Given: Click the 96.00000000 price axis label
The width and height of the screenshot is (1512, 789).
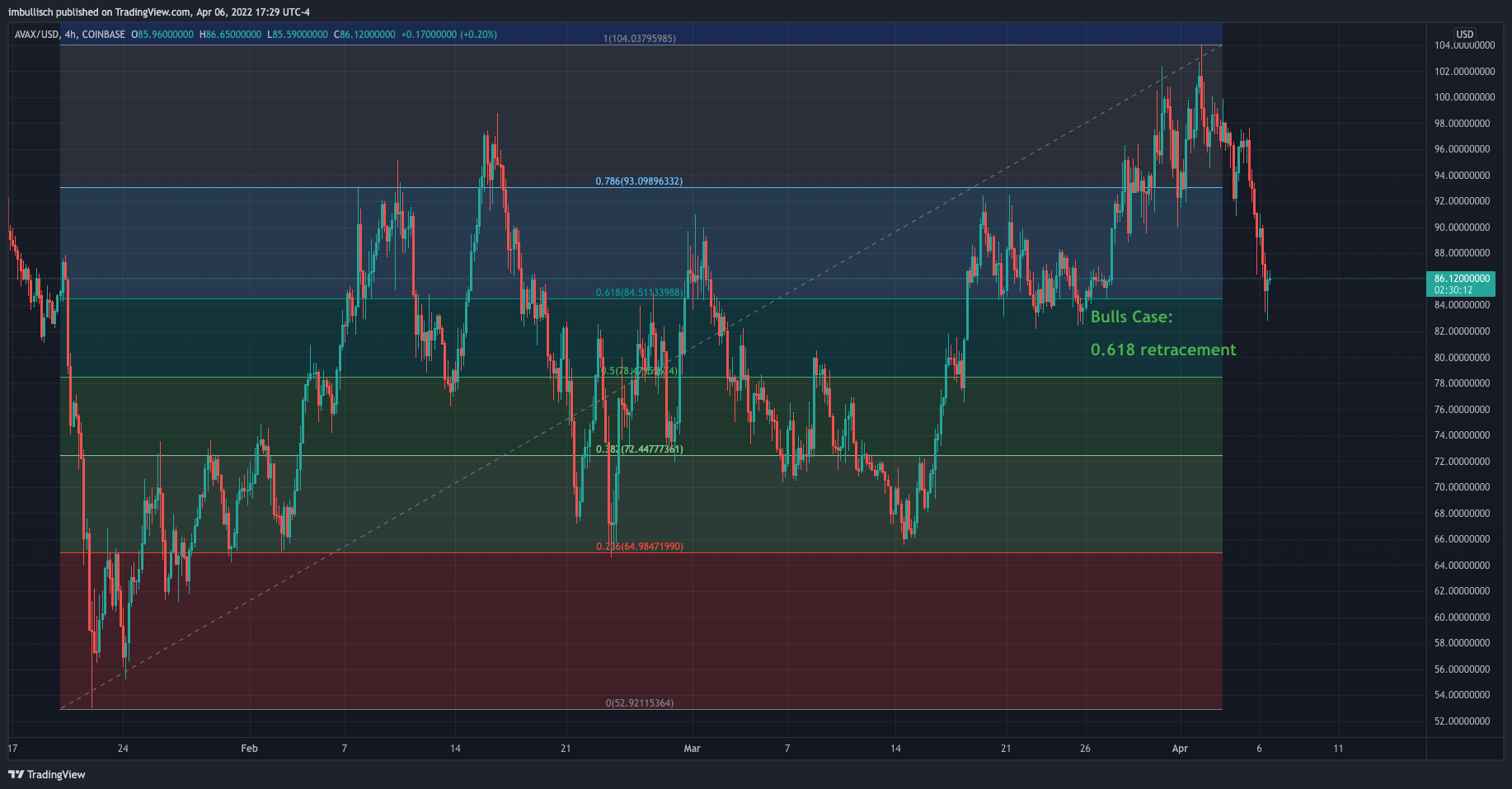Looking at the screenshot, I should [1464, 149].
